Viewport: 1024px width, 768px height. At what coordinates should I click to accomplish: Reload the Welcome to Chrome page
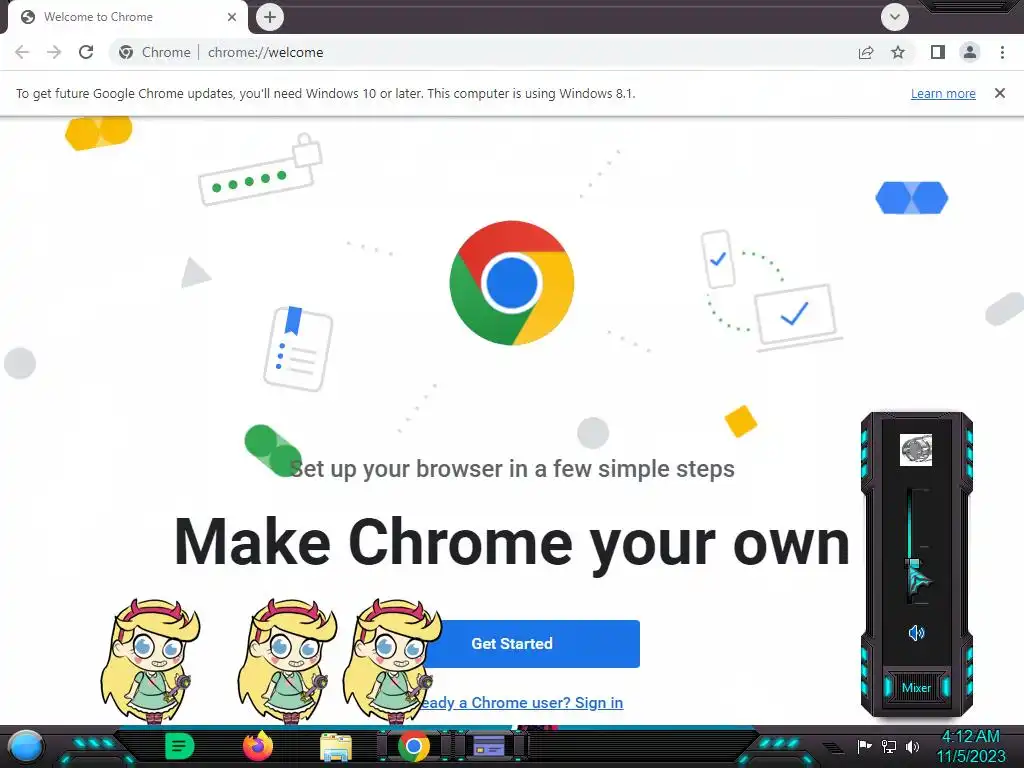point(86,52)
